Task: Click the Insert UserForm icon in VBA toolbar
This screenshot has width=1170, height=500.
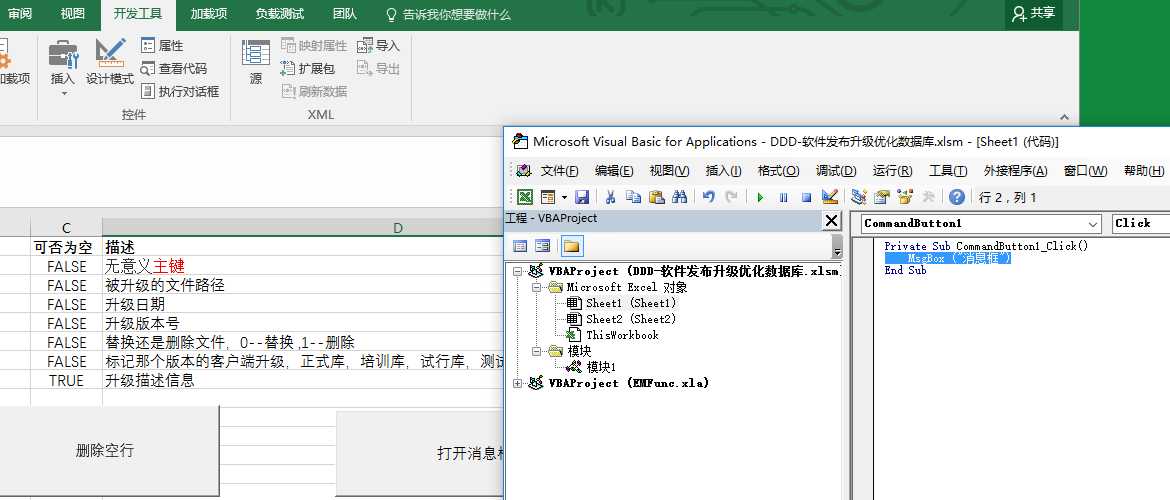Action: click(548, 197)
